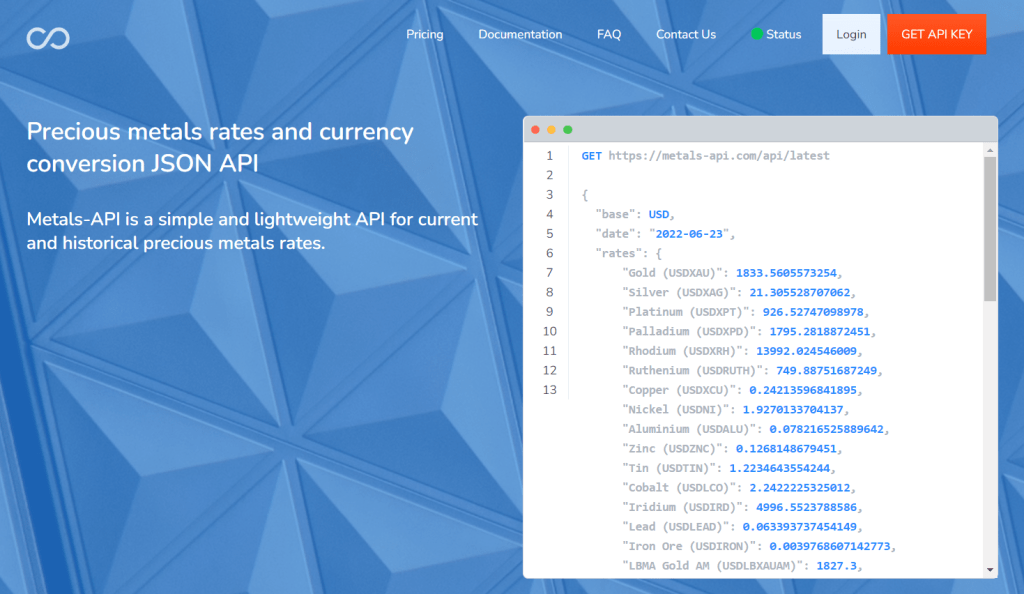Click the GET keyword in the code

(591, 155)
